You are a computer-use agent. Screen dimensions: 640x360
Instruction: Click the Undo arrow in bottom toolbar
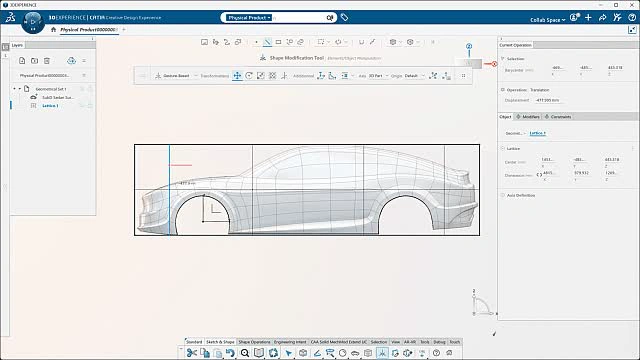231,353
